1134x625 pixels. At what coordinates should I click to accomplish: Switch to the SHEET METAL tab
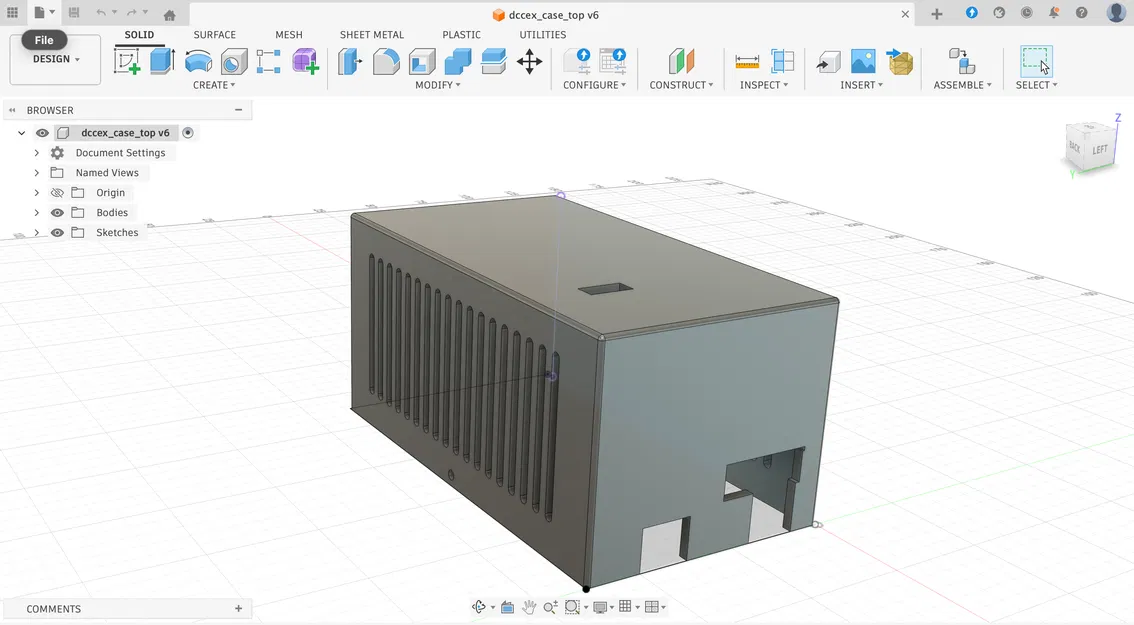[371, 34]
